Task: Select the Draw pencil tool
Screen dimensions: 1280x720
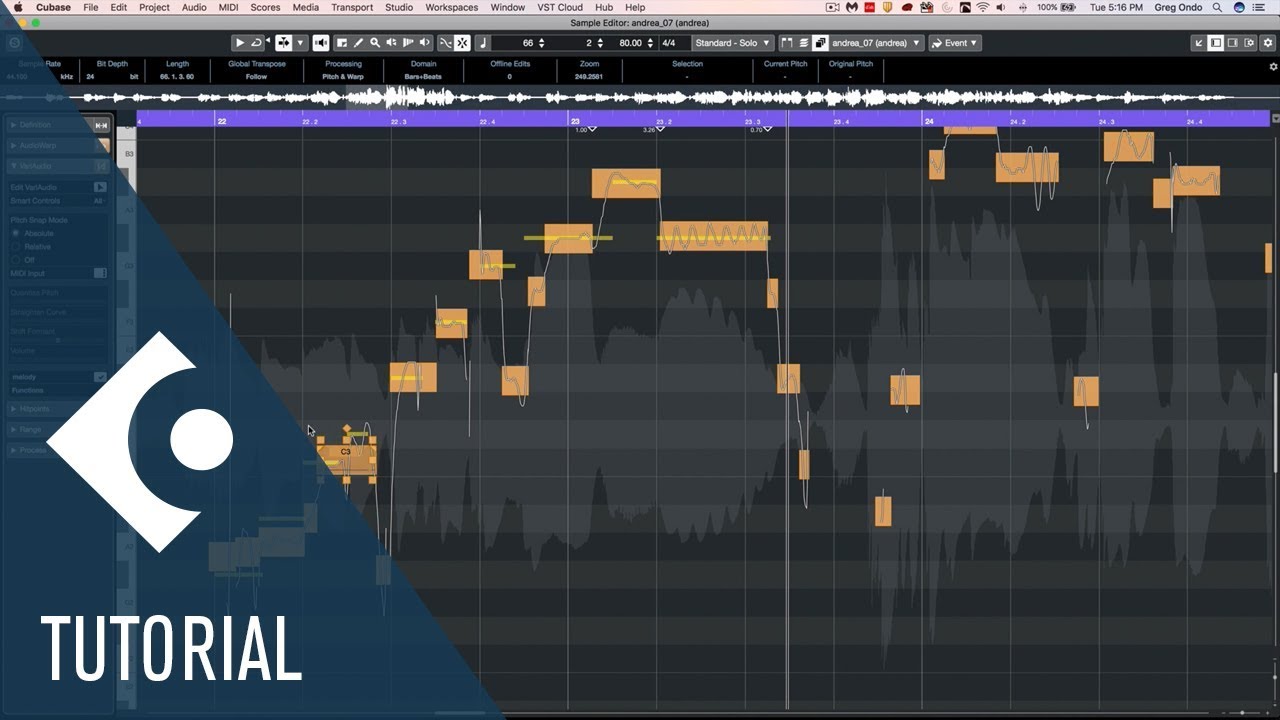Action: (x=358, y=43)
